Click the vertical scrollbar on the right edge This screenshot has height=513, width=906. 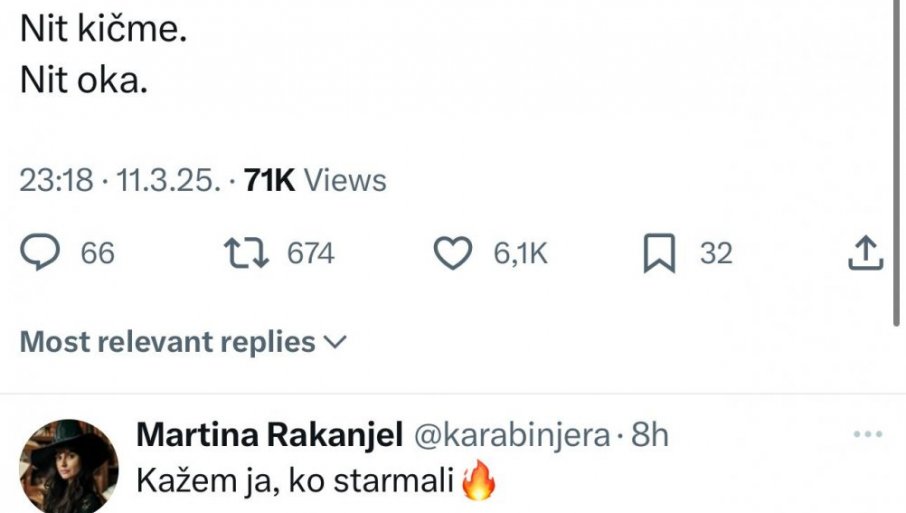(898, 160)
